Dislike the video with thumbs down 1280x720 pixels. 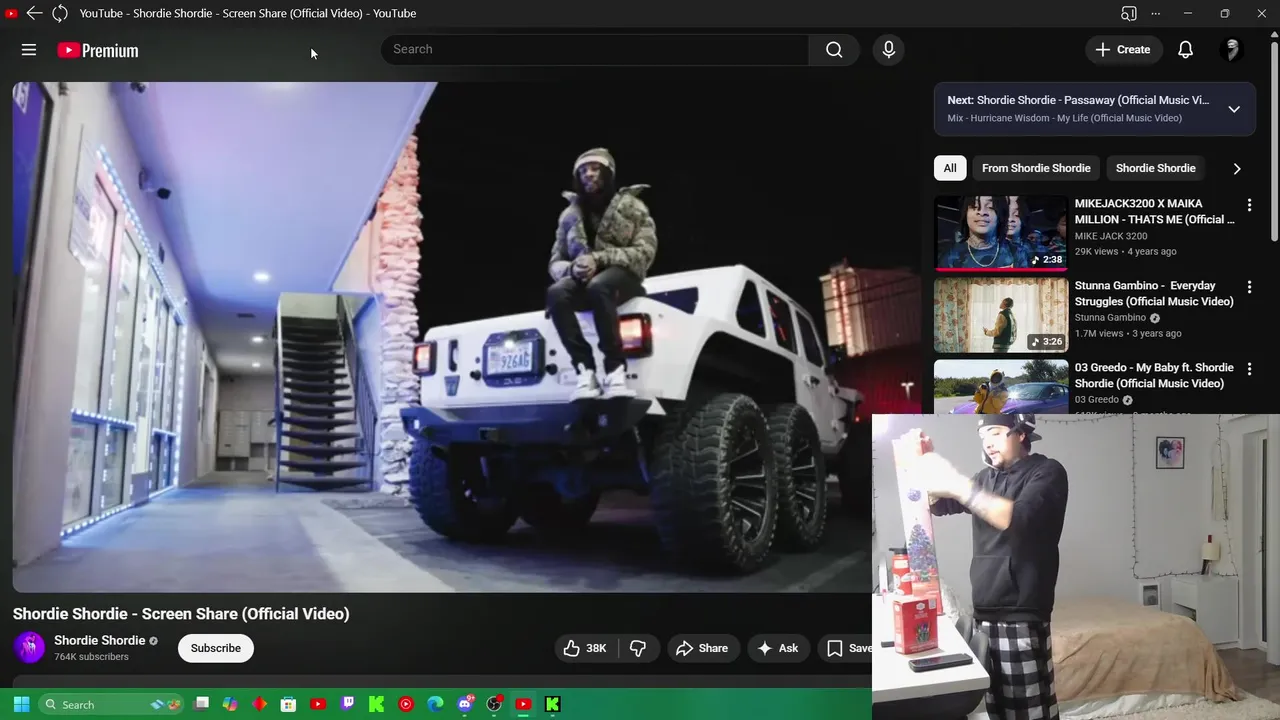[x=637, y=648]
